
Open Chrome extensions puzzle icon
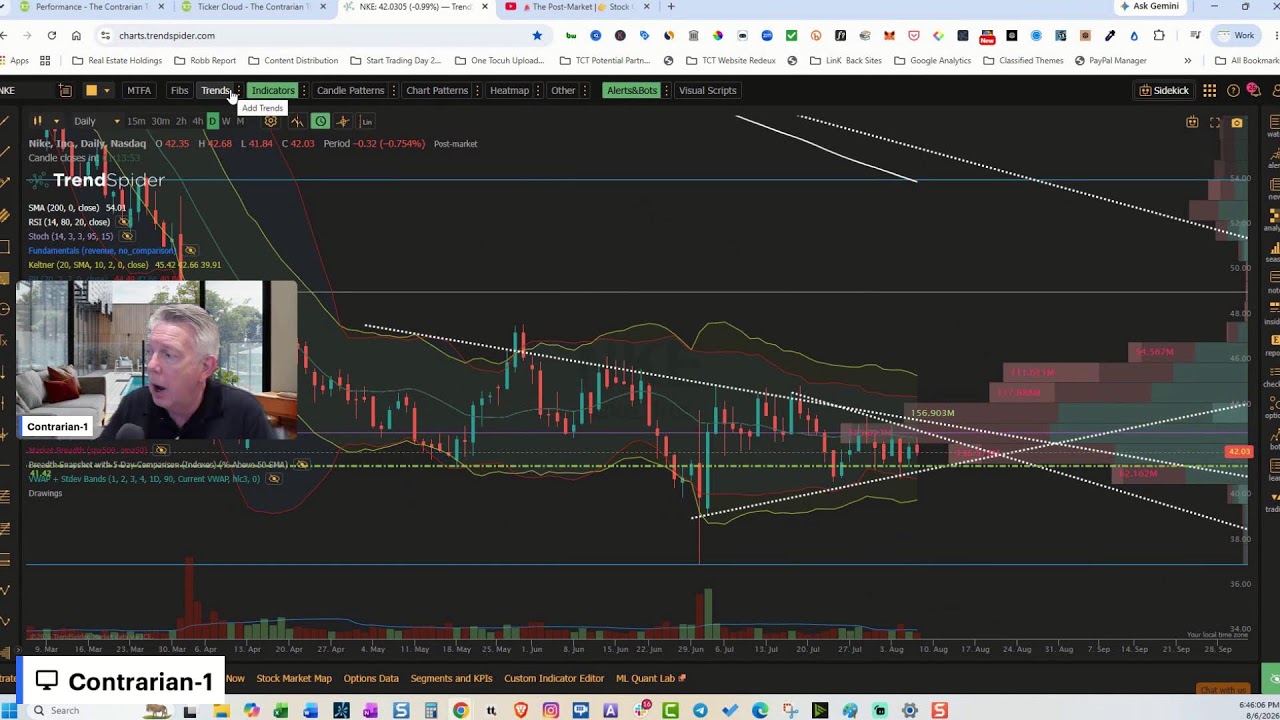click(1159, 35)
